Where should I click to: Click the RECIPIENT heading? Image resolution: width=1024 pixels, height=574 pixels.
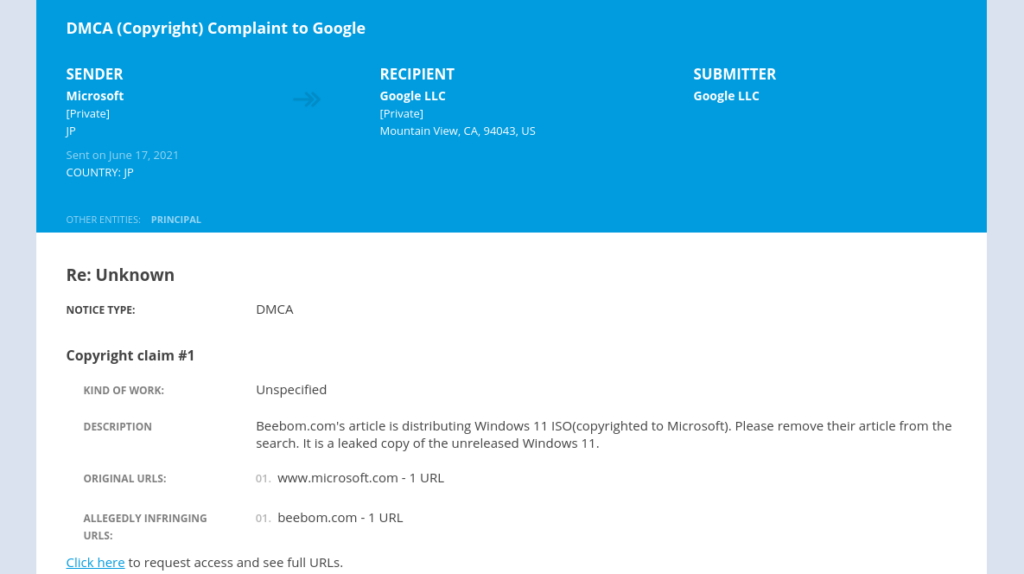[417, 74]
